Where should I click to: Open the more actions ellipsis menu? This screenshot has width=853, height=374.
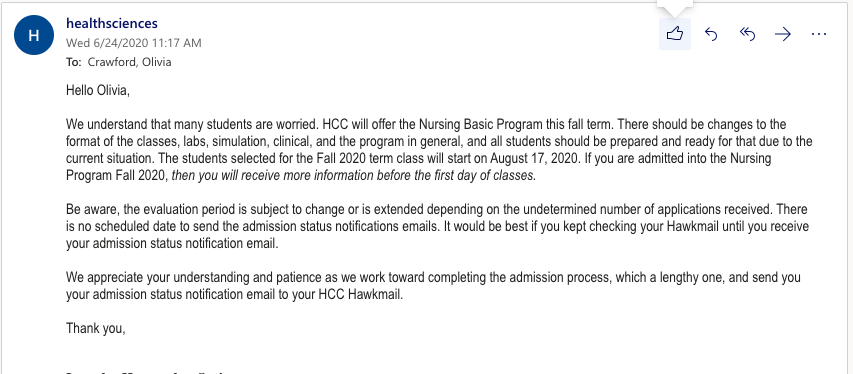(819, 34)
